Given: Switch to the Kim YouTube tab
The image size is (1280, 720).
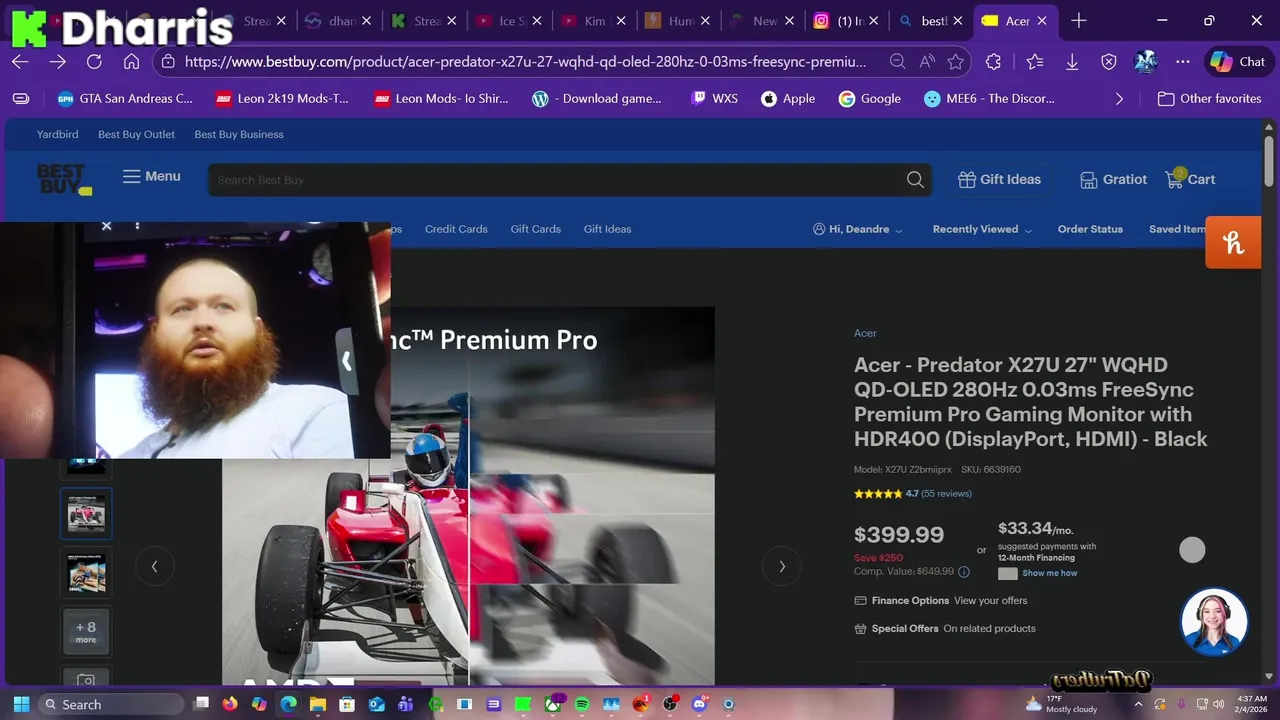Looking at the screenshot, I should 595,21.
